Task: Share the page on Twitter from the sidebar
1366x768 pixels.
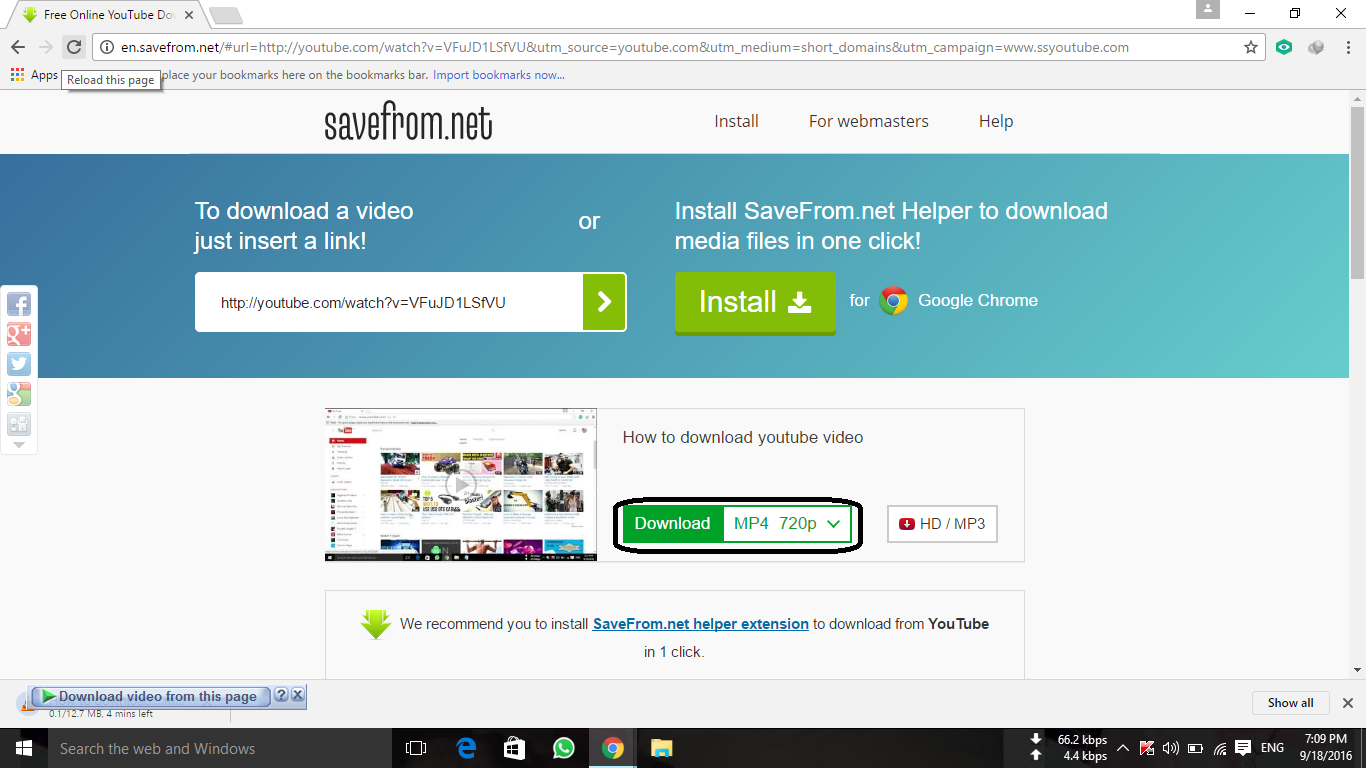Action: [x=19, y=364]
